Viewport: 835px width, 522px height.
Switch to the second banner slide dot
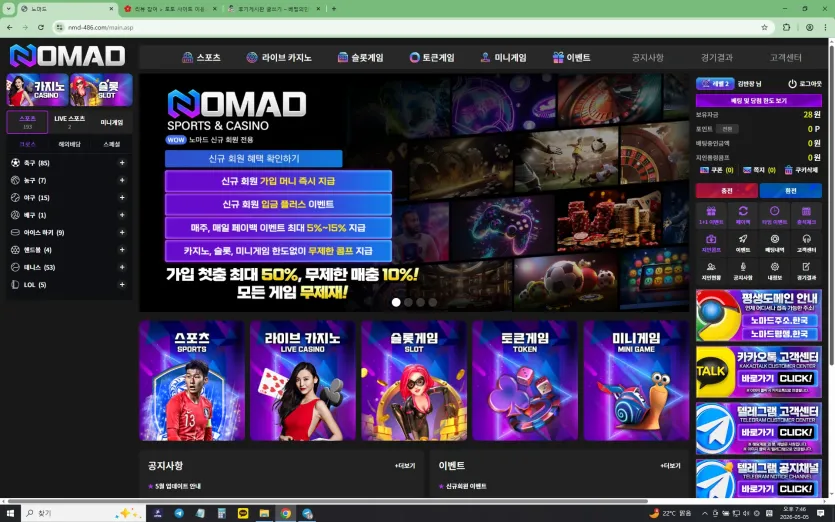point(408,302)
